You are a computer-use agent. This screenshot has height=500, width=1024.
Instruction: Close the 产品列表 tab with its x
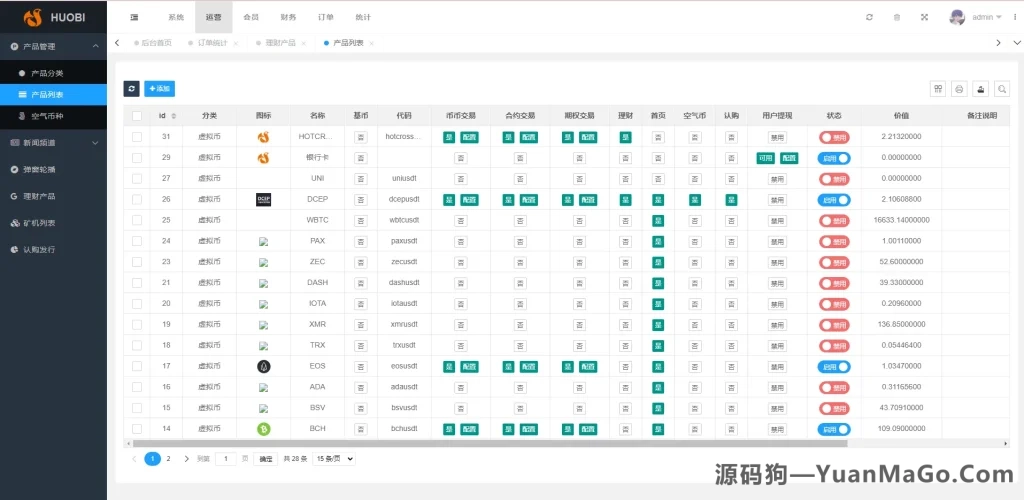[372, 43]
